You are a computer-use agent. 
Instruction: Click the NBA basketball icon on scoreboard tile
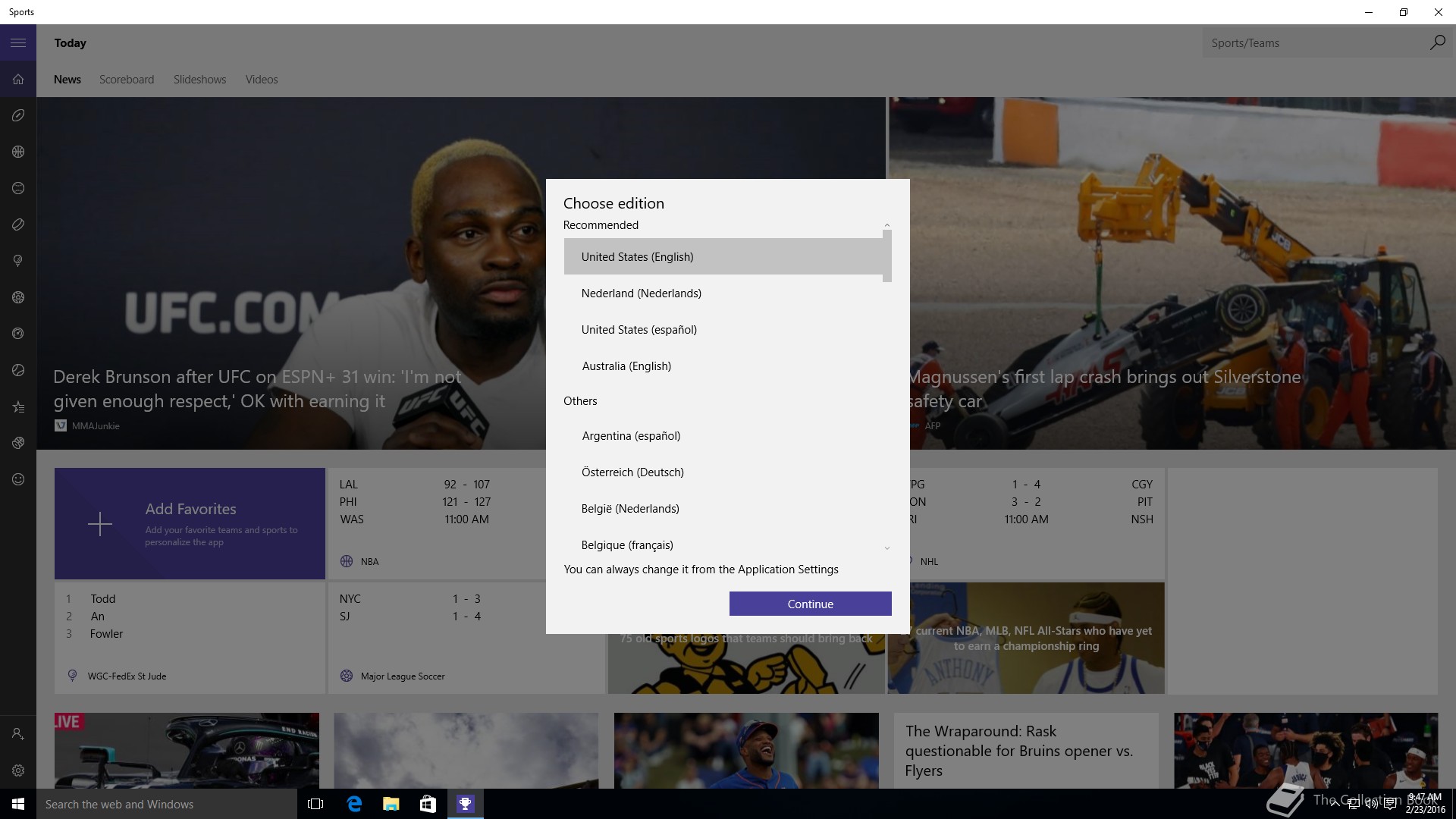(x=347, y=561)
